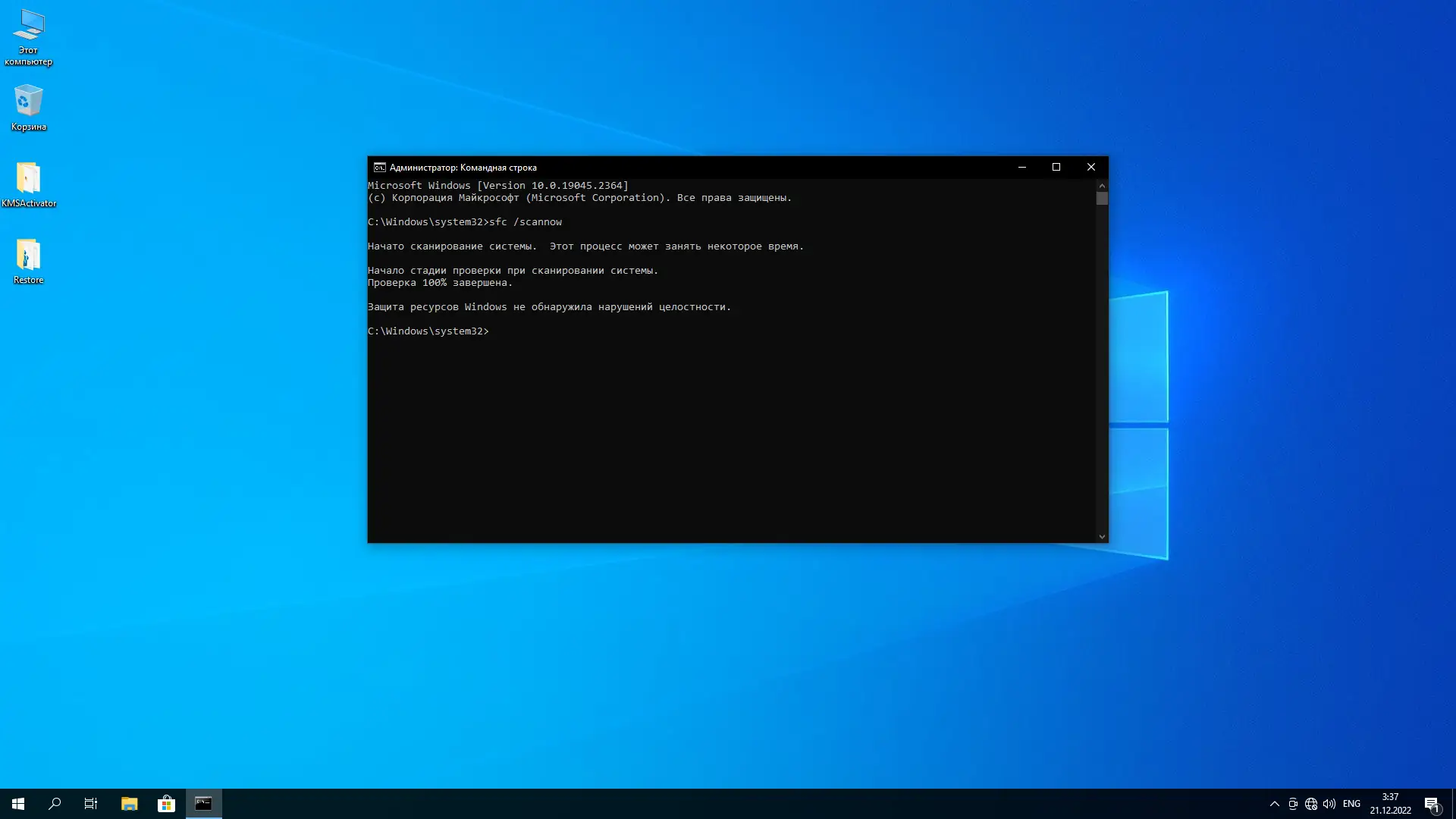Click the Command Prompt taskbar button
Screen dimensions: 1456x819
[203, 804]
